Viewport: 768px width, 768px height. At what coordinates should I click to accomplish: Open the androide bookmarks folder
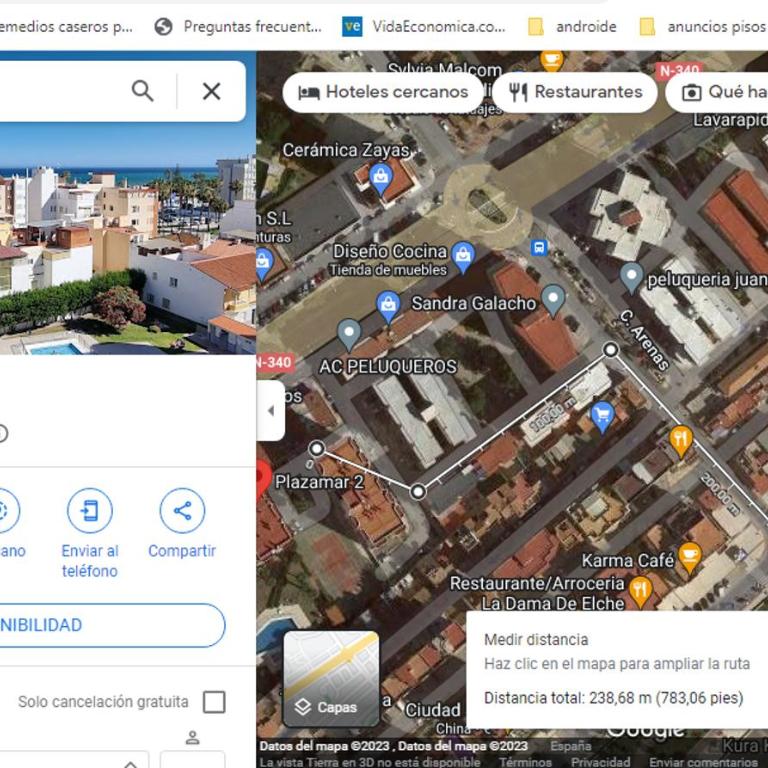click(572, 26)
